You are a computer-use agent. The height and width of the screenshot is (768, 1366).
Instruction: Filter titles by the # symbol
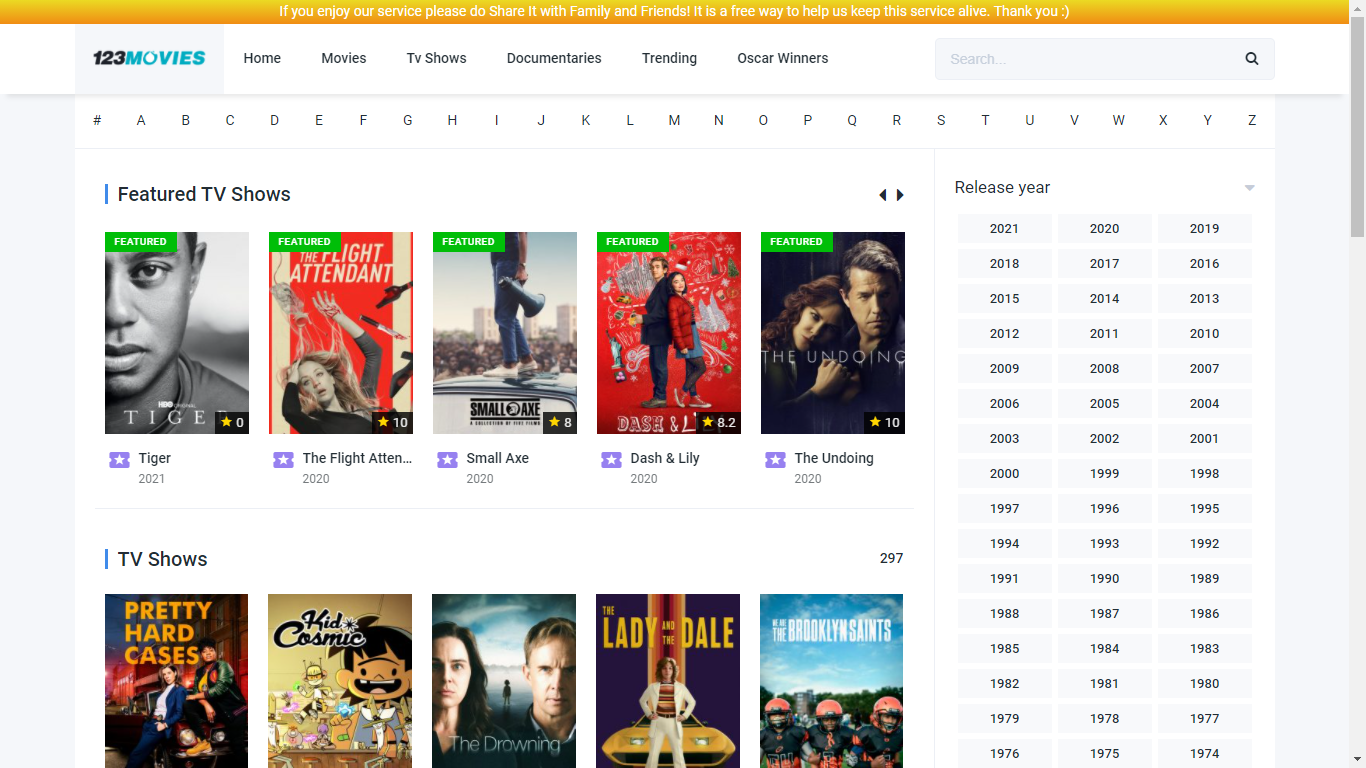coord(97,120)
